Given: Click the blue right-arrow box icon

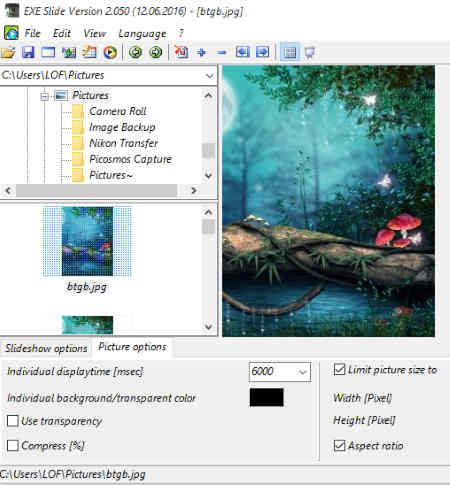Looking at the screenshot, I should (263, 52).
